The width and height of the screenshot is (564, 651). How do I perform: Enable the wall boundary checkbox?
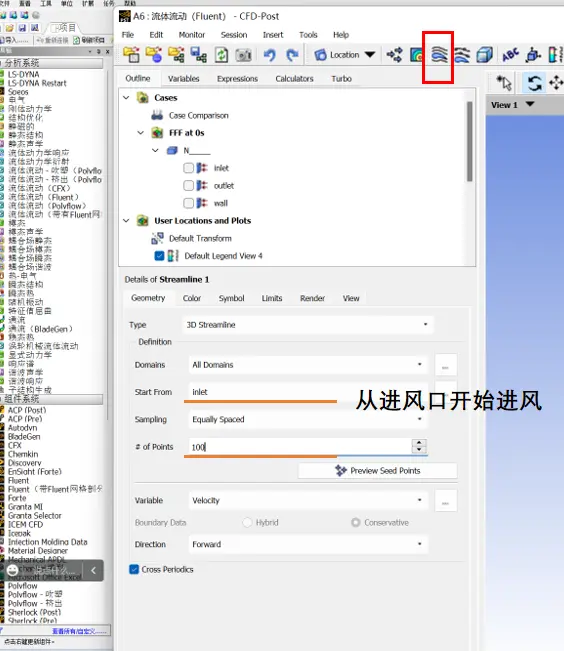pyautogui.click(x=189, y=203)
